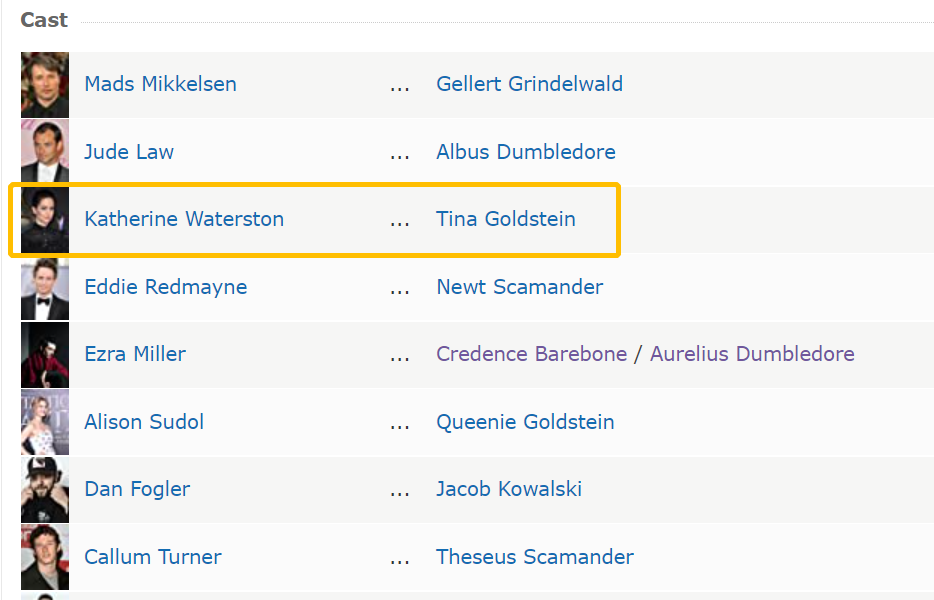
Task: Open Eddie Redmayne's headshot thumbnail
Action: tap(45, 287)
